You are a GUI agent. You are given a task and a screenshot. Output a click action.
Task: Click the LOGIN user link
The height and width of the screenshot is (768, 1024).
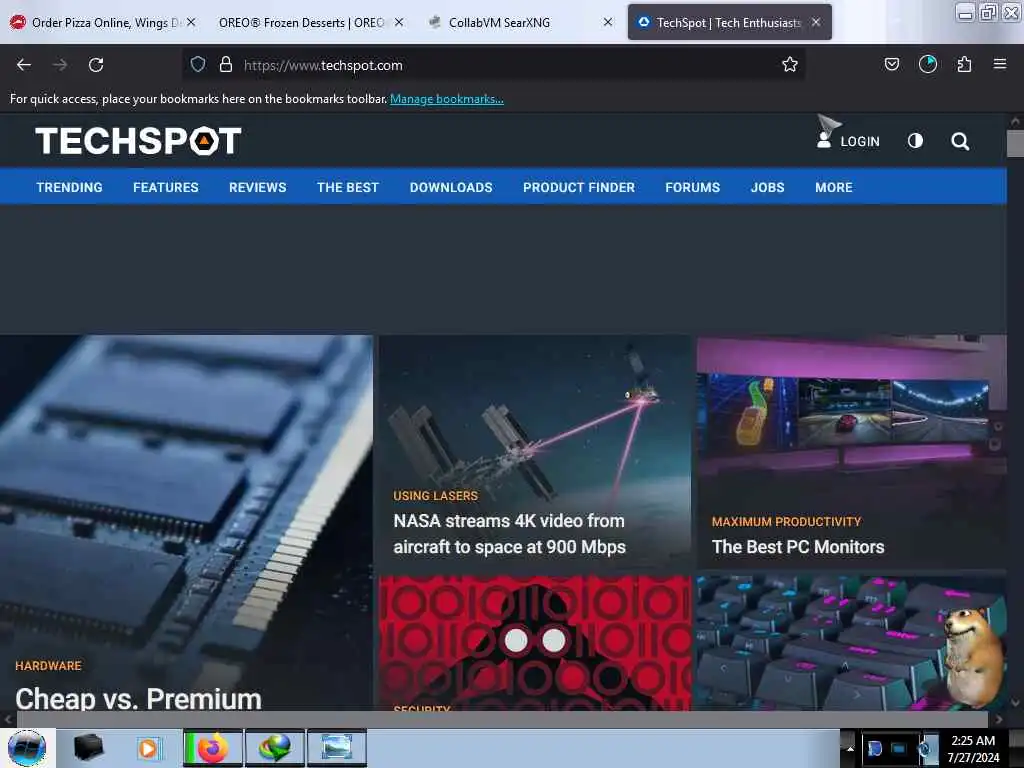848,140
